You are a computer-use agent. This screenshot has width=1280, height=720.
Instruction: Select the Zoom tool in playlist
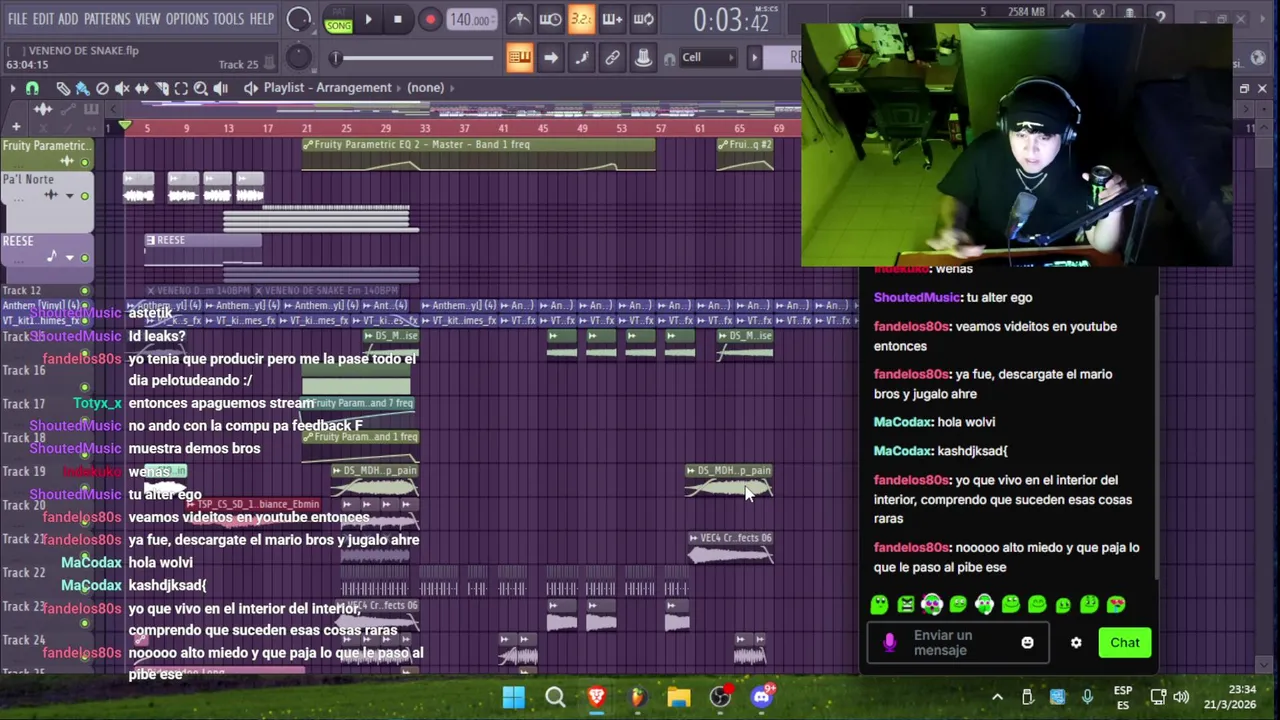point(200,88)
